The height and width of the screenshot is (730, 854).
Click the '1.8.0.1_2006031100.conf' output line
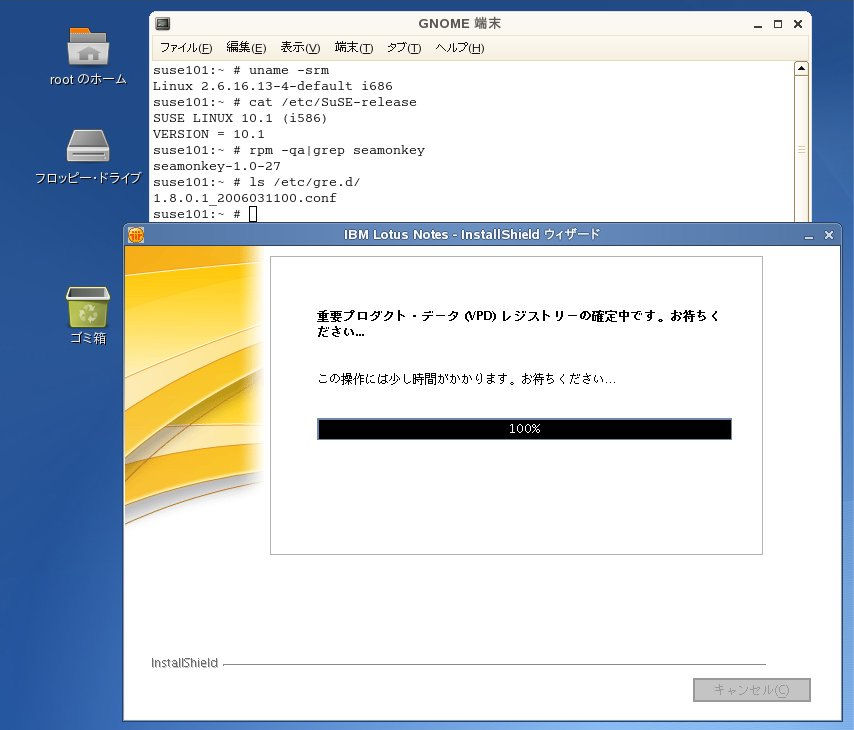pyautogui.click(x=245, y=198)
